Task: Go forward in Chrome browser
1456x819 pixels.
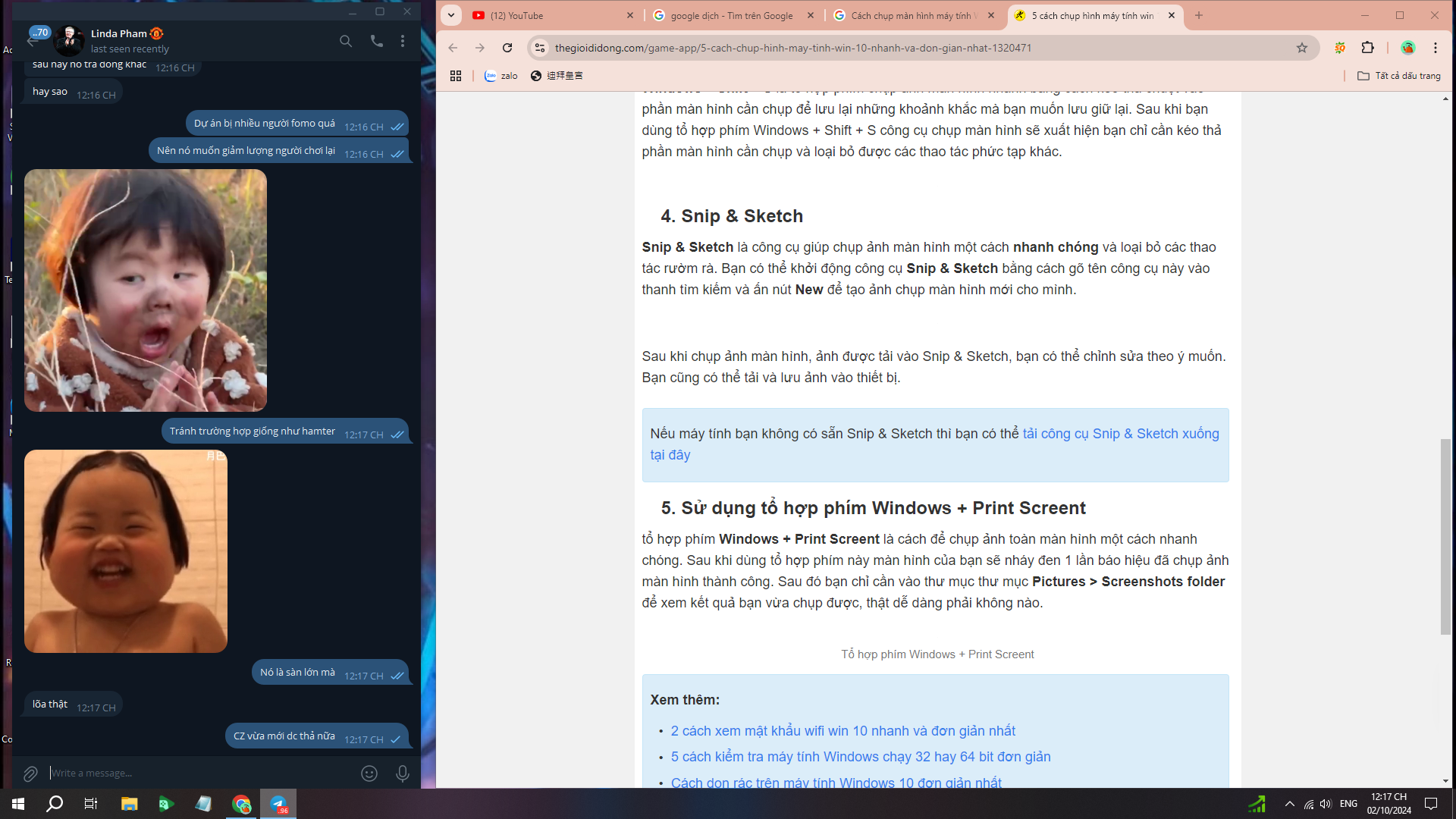Action: coord(480,48)
